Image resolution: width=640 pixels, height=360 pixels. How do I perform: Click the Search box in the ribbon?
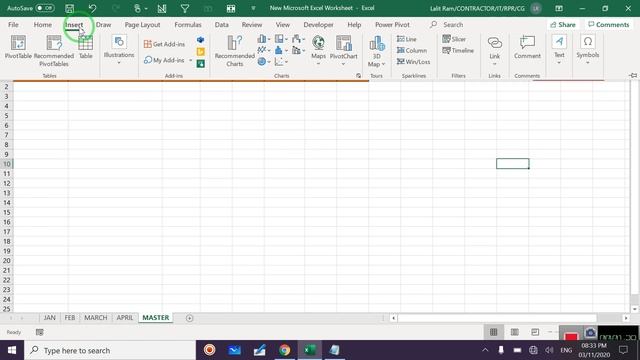[x=453, y=24]
